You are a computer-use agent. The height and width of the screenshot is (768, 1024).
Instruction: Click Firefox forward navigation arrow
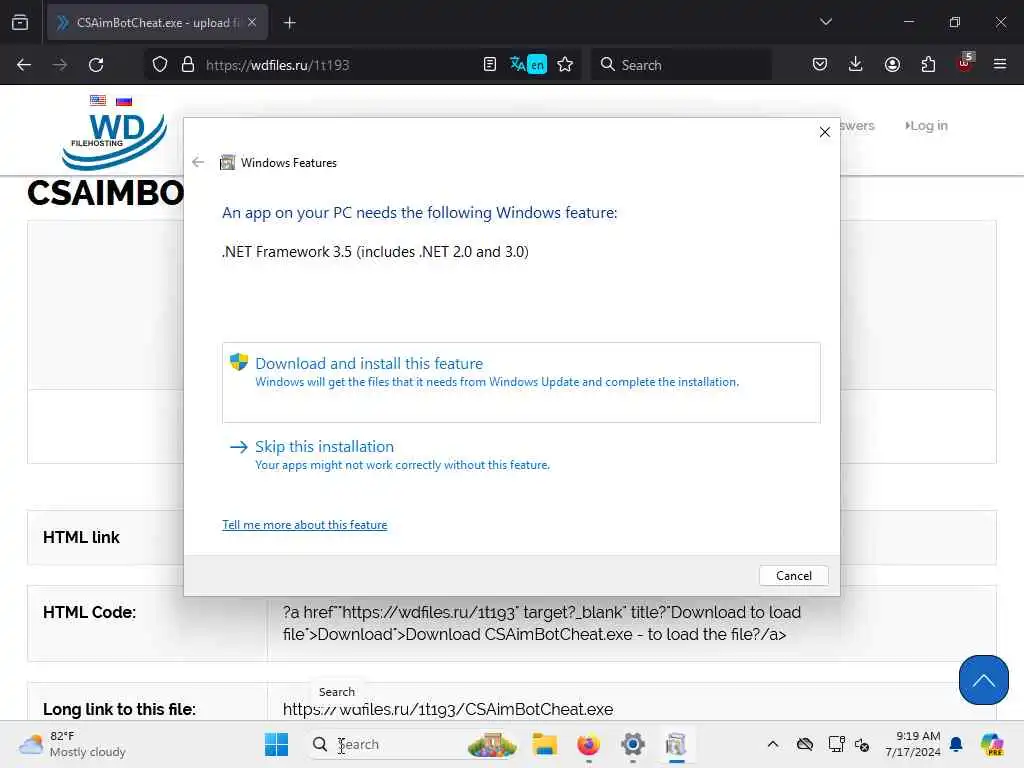coord(60,65)
